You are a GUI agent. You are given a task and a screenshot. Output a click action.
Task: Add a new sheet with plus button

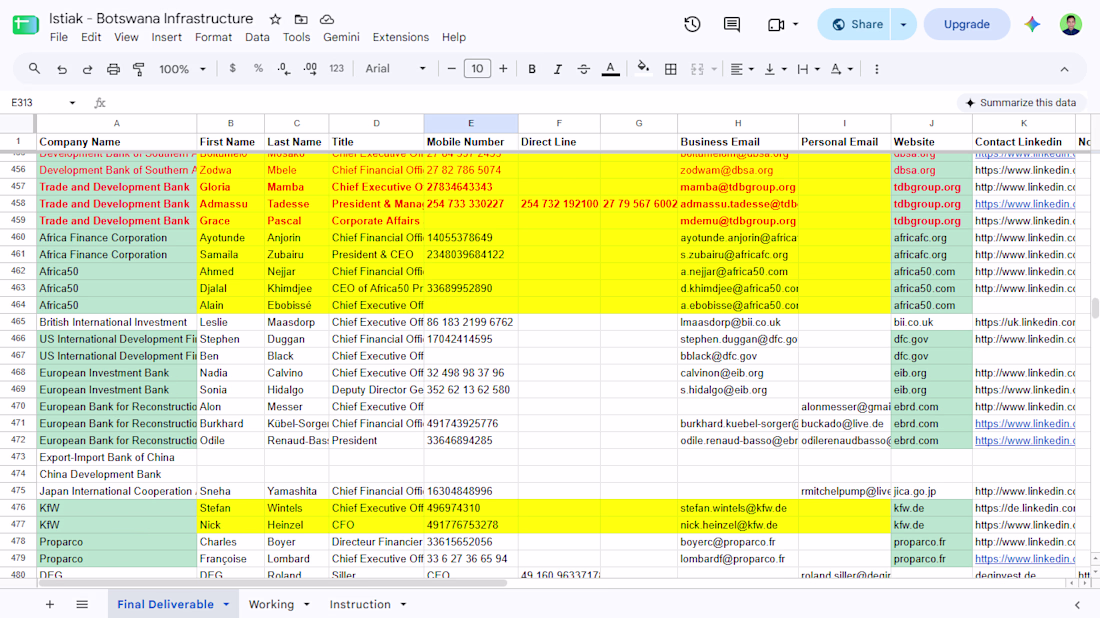point(50,604)
